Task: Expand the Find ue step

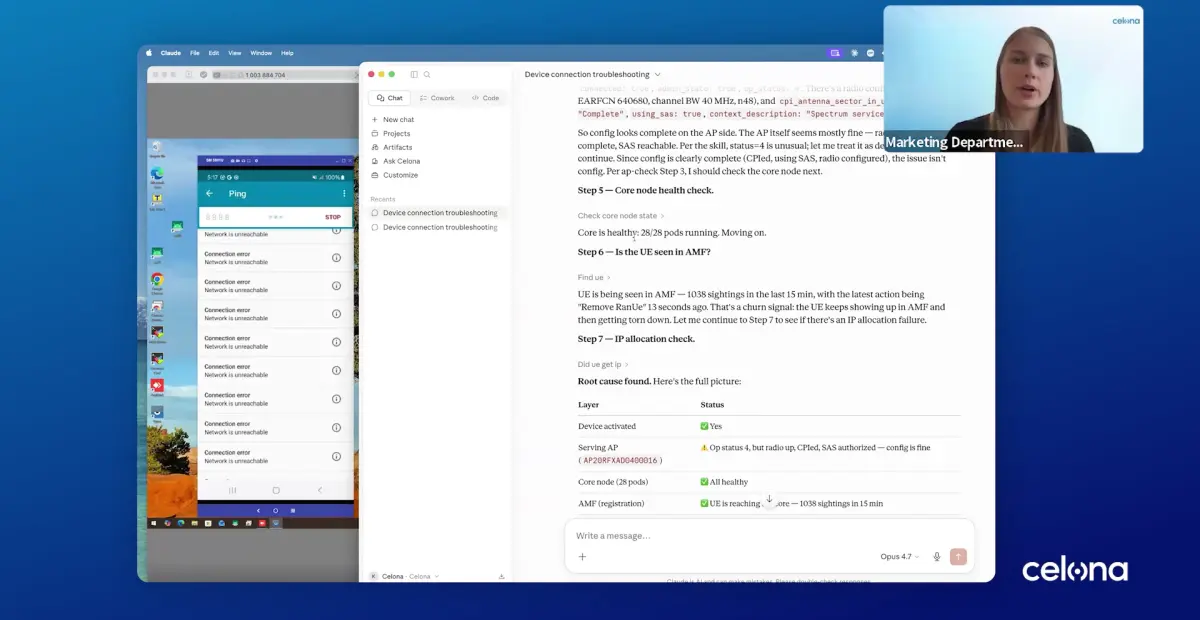Action: point(594,277)
